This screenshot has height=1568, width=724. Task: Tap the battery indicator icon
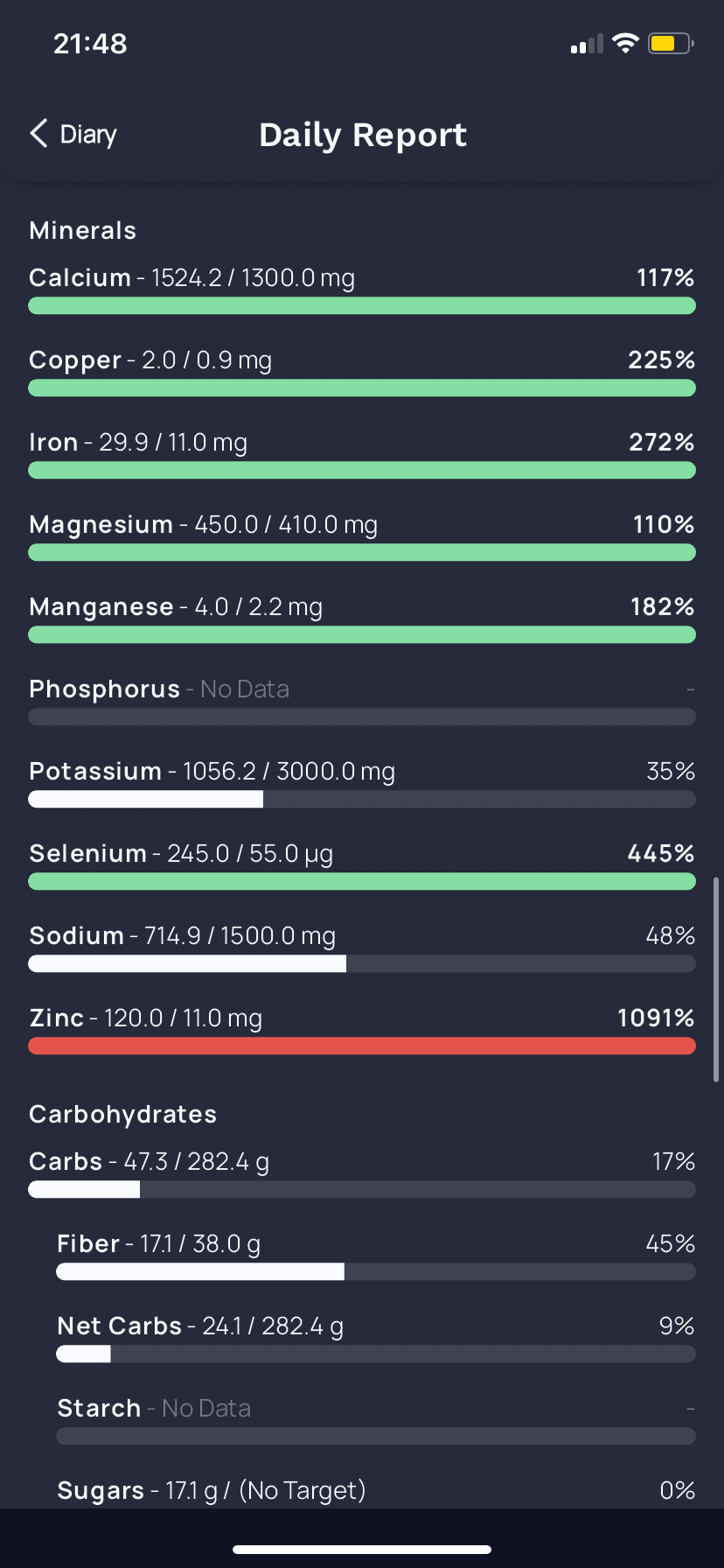coord(671,43)
